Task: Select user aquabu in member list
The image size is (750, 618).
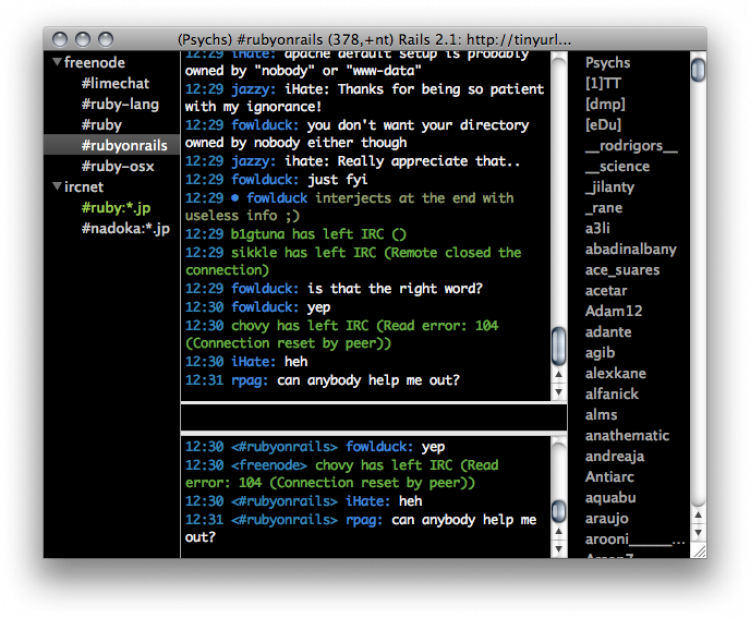Action: click(610, 497)
